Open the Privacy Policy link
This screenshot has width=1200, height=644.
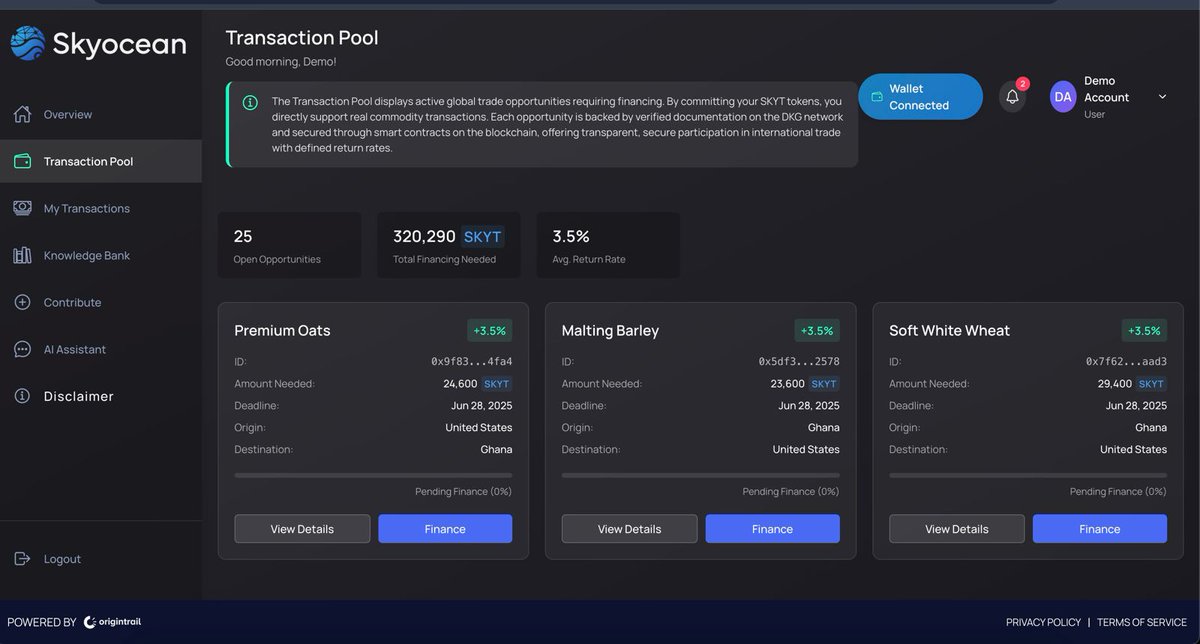point(1043,622)
